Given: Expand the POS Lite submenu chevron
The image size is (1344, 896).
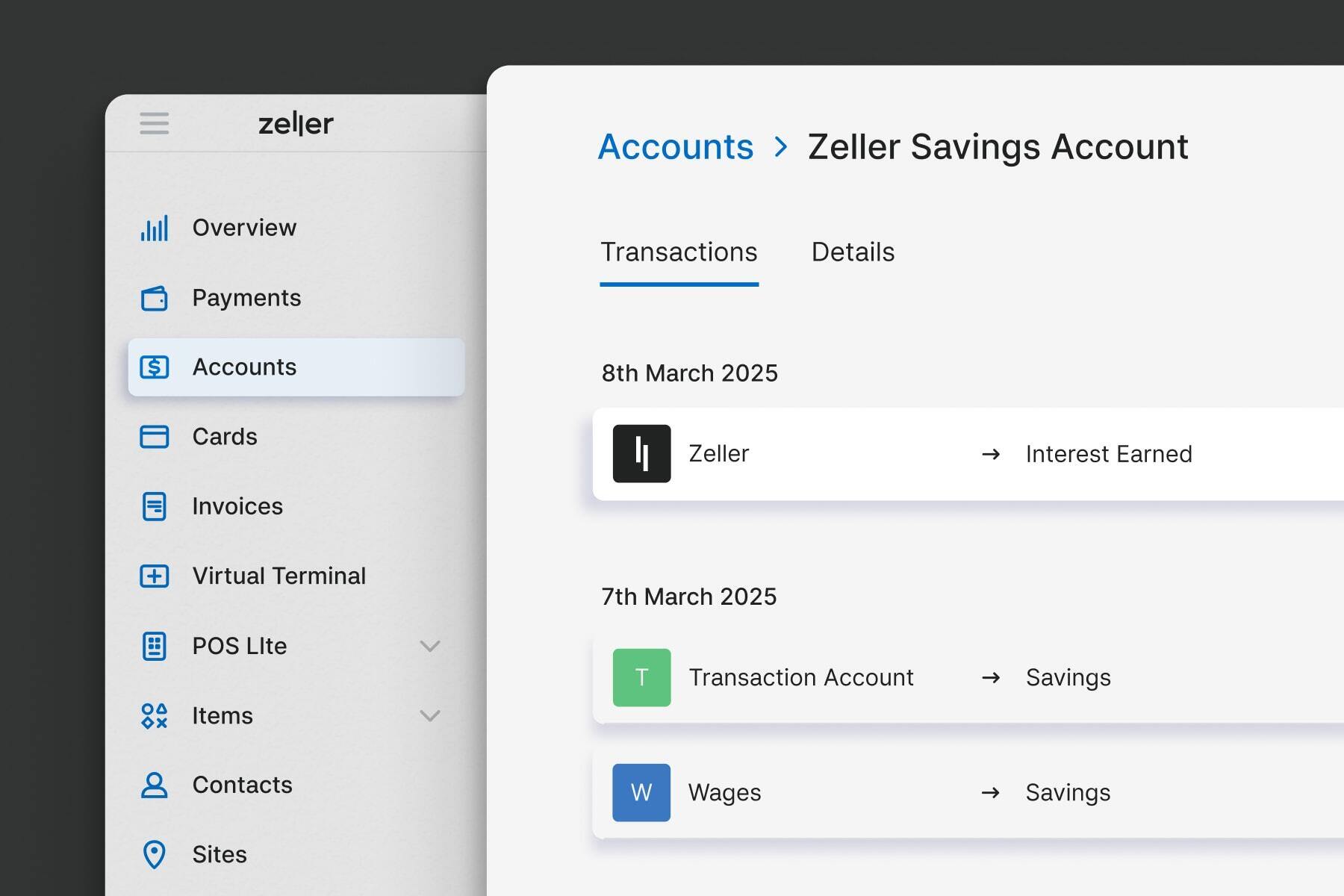Looking at the screenshot, I should click(430, 646).
